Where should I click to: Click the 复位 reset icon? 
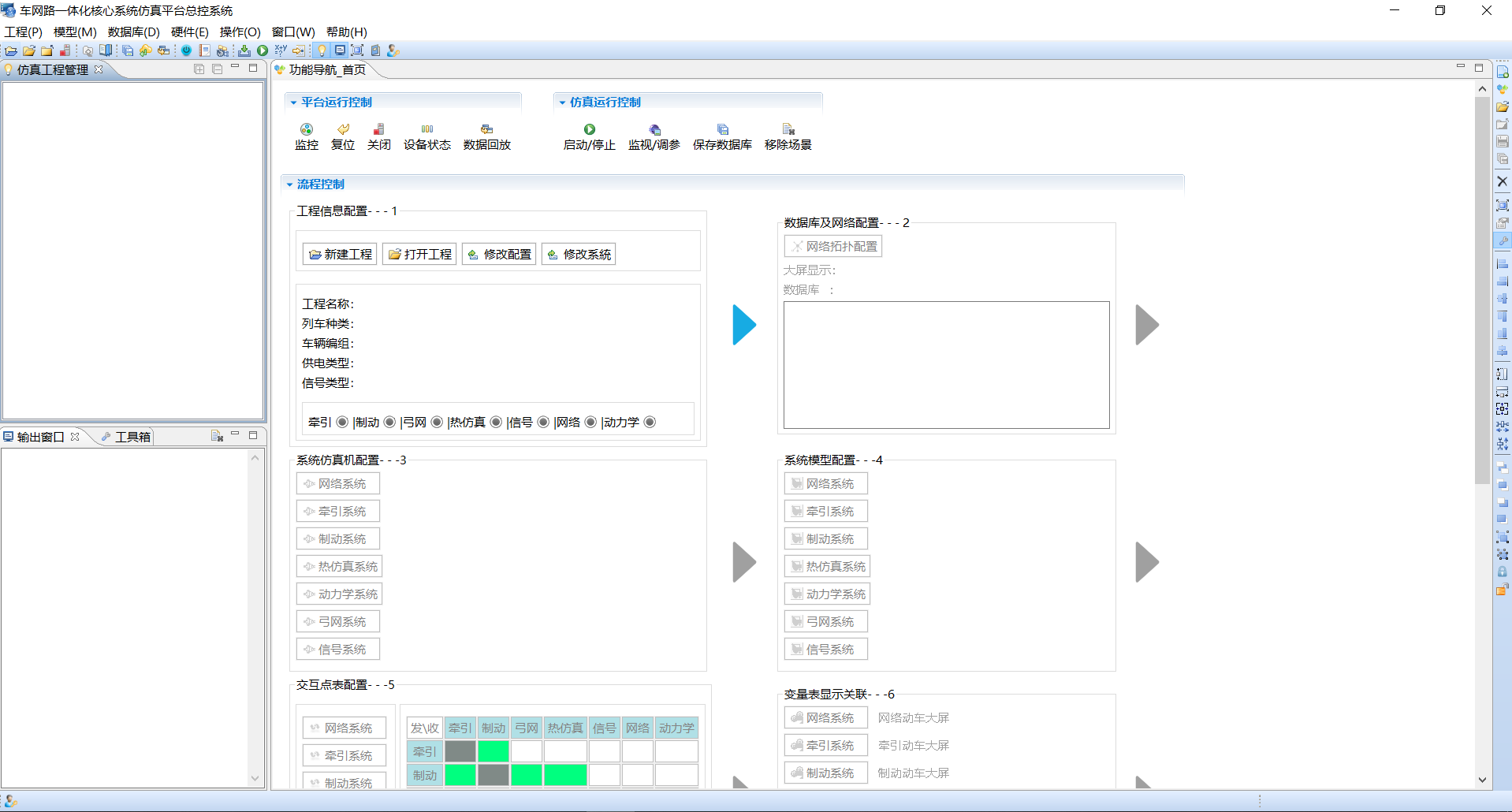click(343, 129)
